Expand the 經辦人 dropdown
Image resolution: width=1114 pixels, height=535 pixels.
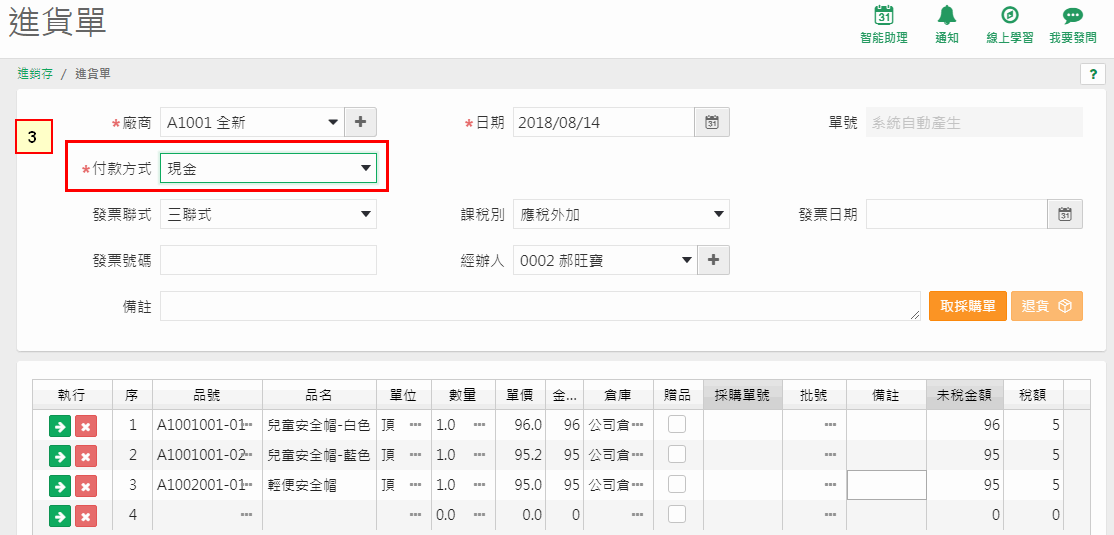tap(686, 260)
